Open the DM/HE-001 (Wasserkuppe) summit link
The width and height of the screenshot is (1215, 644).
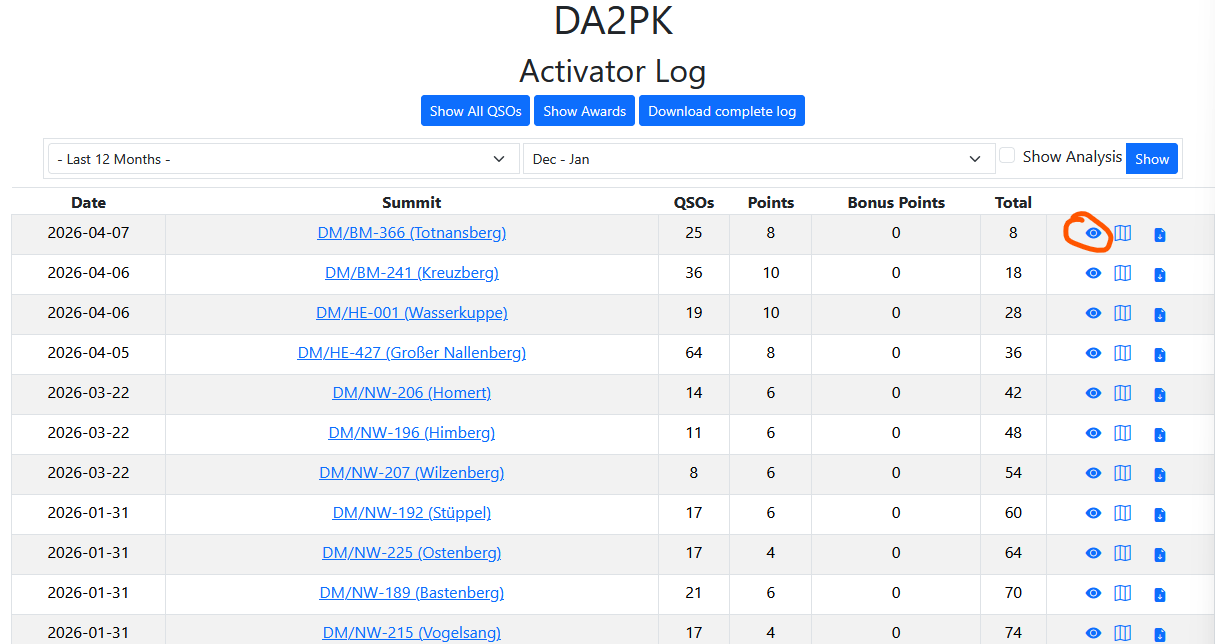pyautogui.click(x=412, y=313)
